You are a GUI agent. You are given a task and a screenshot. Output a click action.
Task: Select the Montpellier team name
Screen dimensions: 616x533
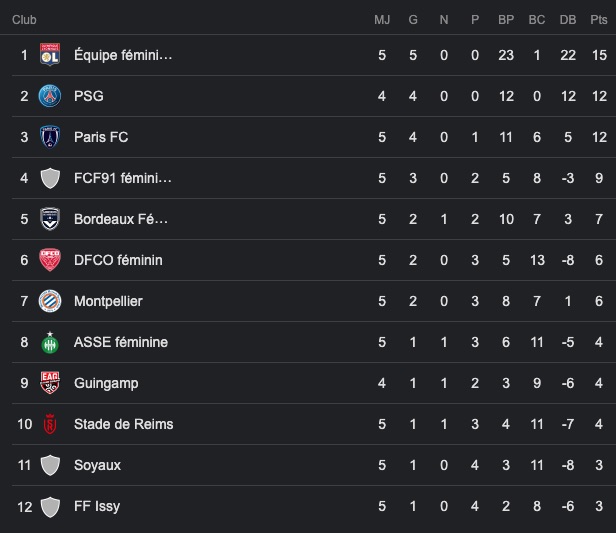[108, 301]
